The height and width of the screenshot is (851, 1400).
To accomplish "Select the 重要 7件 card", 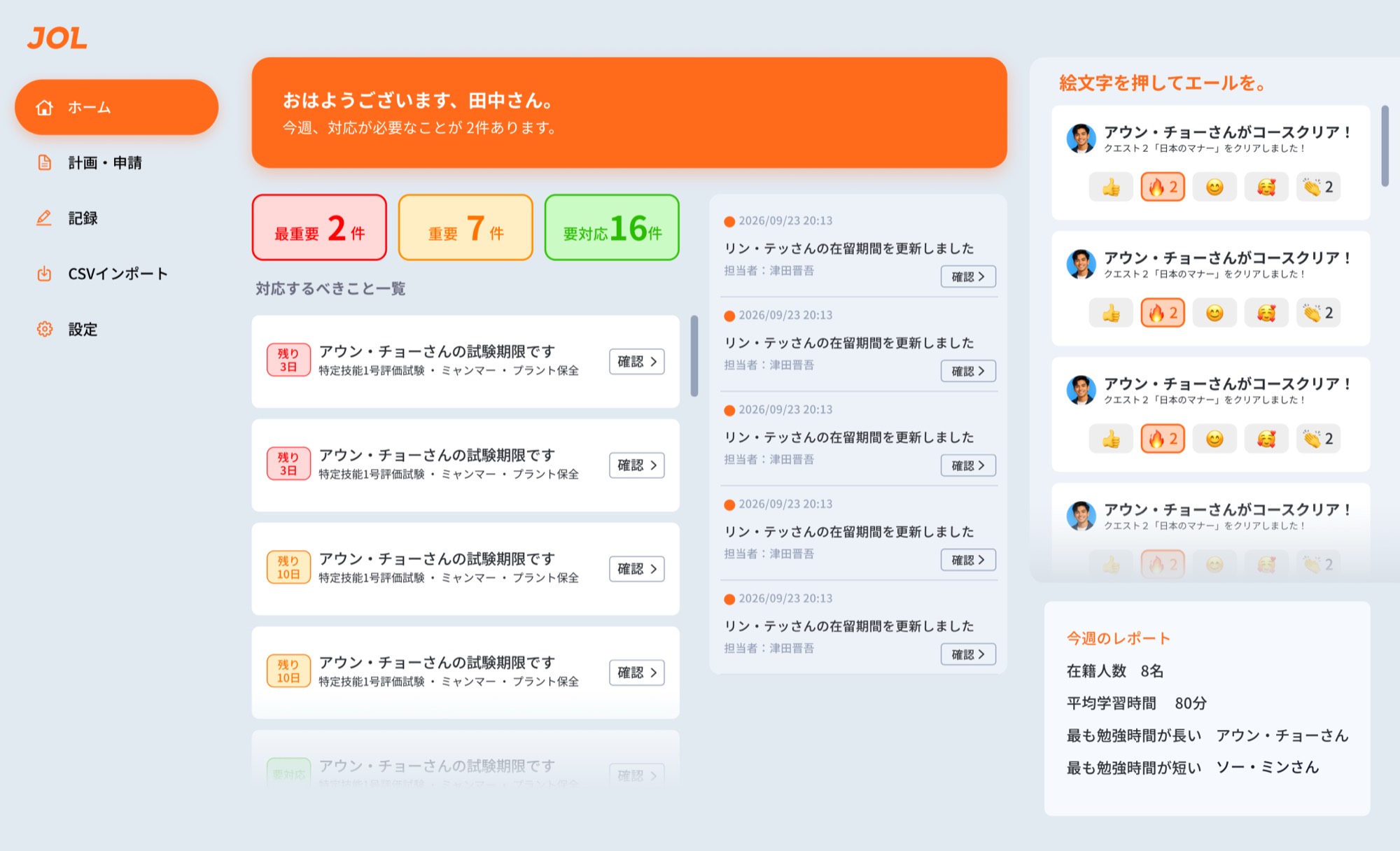I will coord(465,227).
